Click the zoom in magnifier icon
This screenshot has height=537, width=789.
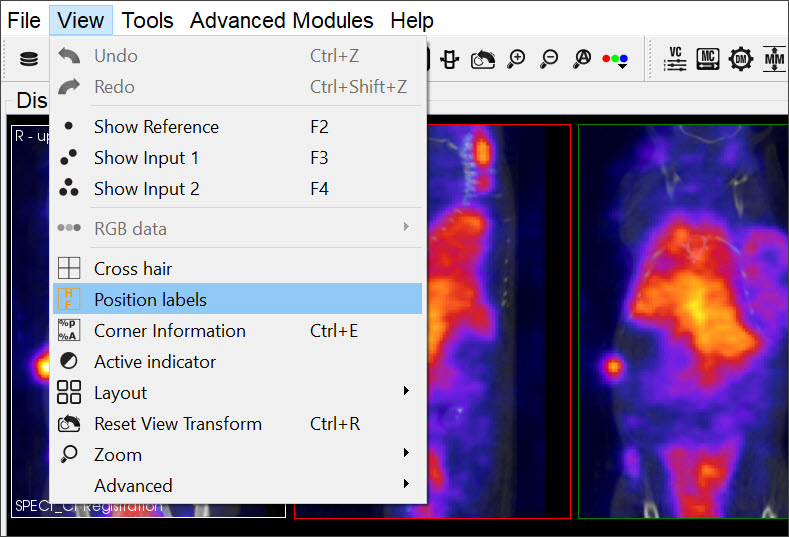(x=516, y=59)
